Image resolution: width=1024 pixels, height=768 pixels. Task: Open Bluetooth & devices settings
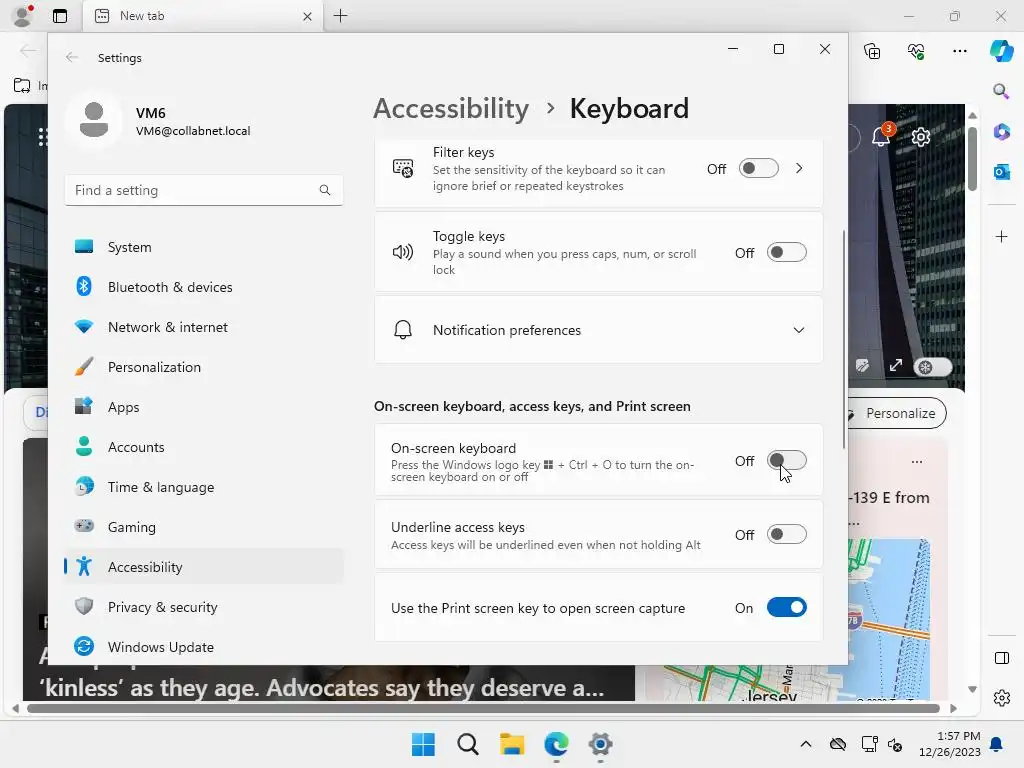coord(204,287)
